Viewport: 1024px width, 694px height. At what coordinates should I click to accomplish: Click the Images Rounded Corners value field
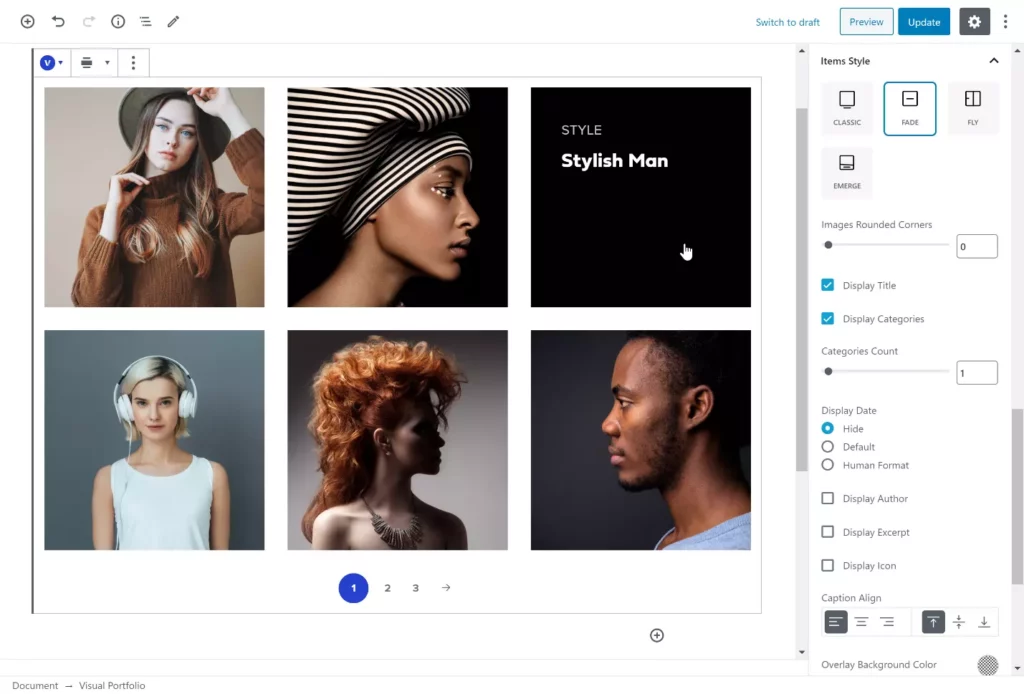[x=976, y=246]
